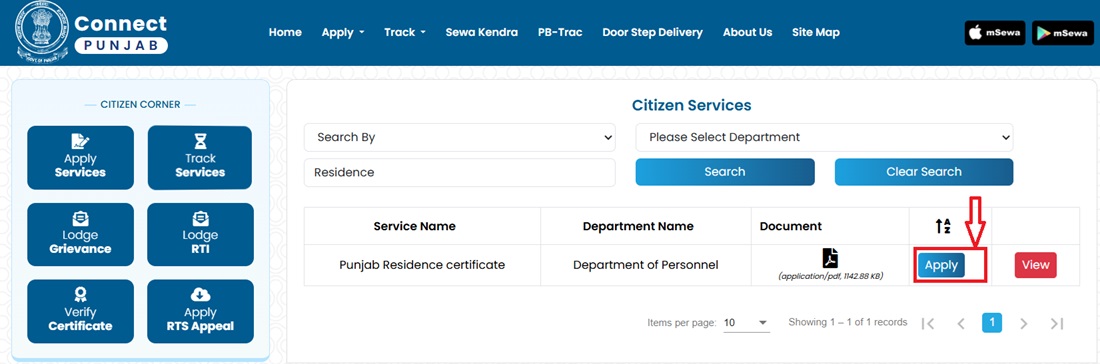This screenshot has height=364, width=1100.
Task: Go to next page of results
Action: coord(1024,323)
